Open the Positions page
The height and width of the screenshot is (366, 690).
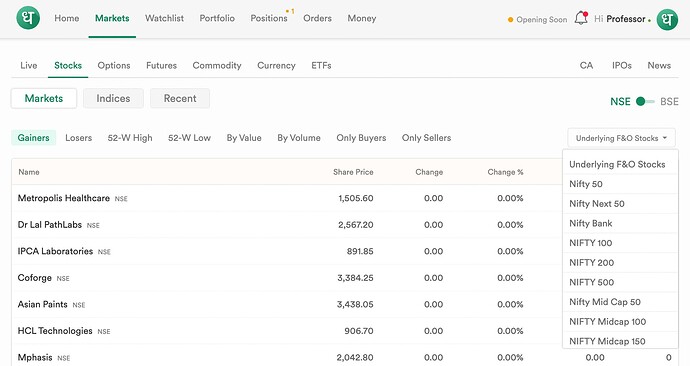(269, 18)
